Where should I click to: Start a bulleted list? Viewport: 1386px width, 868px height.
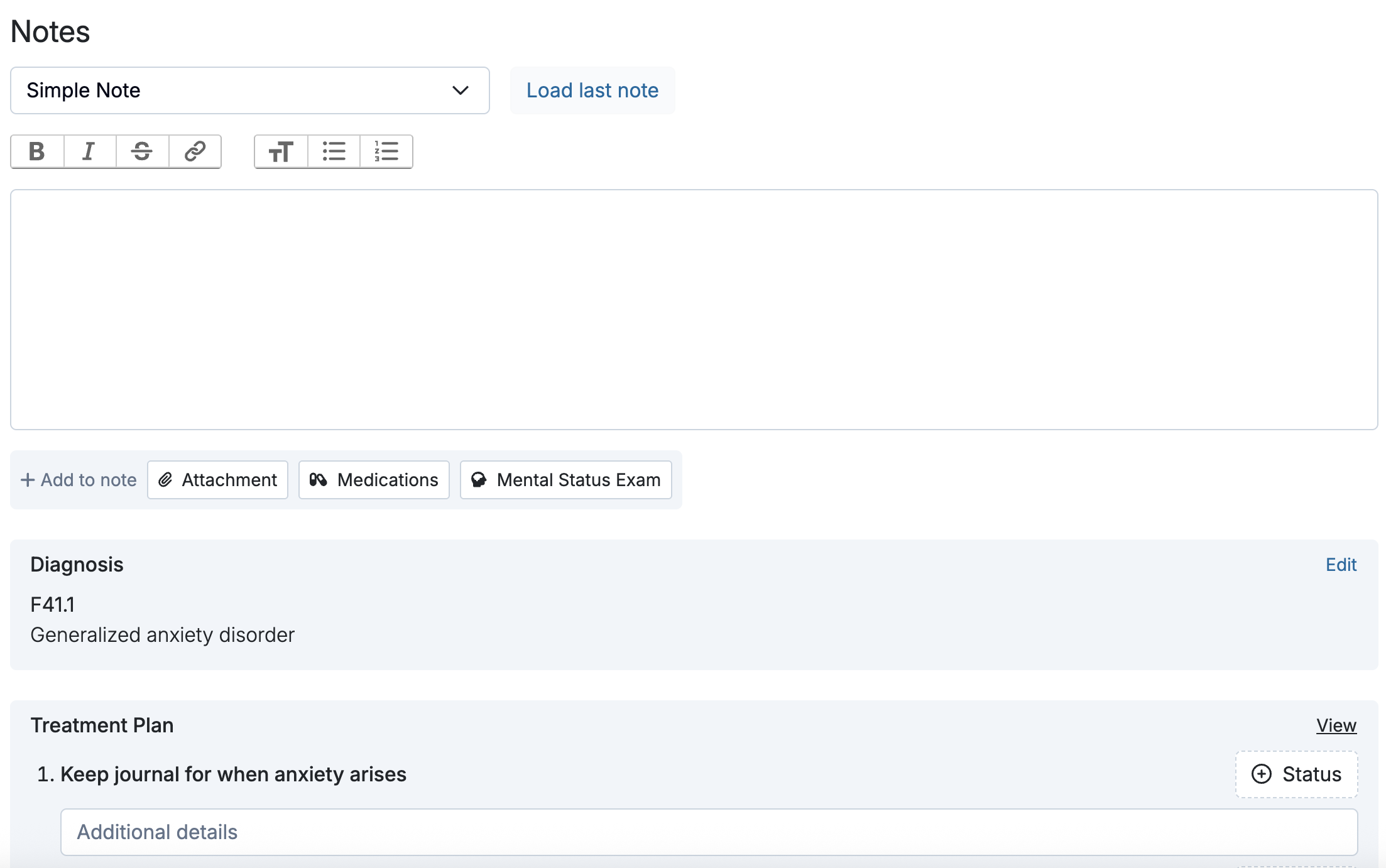tap(334, 151)
